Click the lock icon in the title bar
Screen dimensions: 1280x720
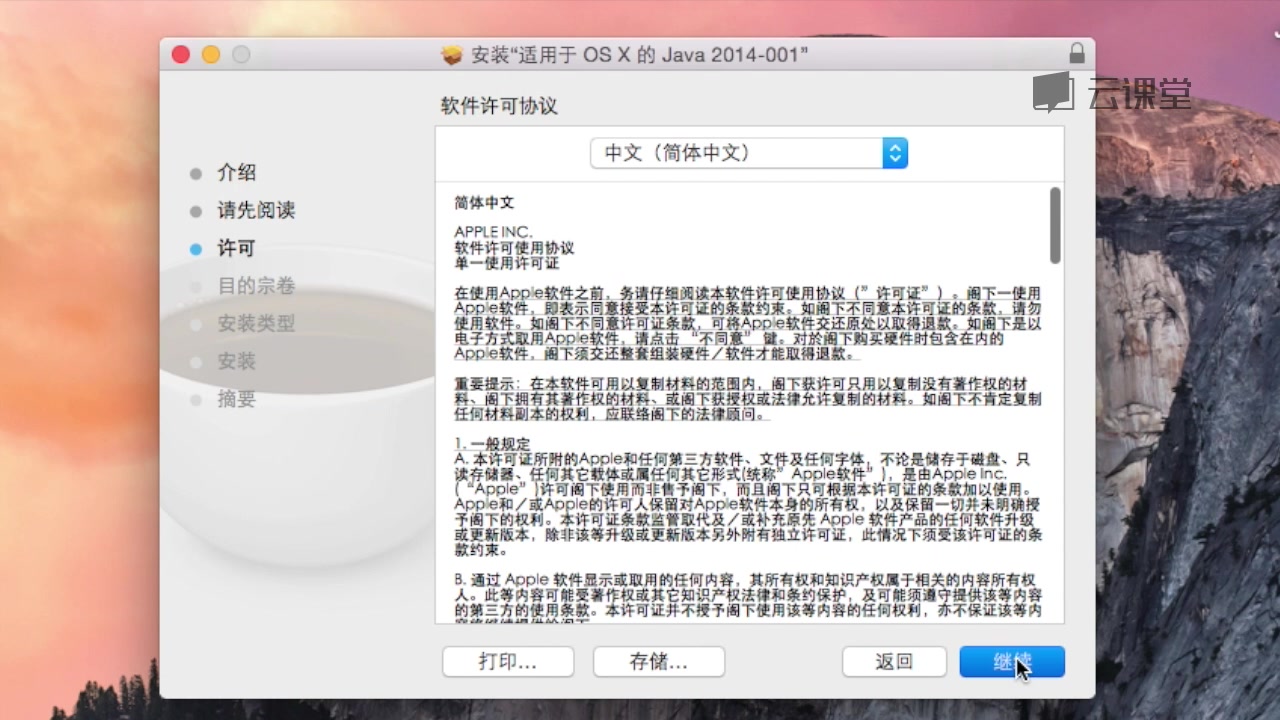(1077, 54)
